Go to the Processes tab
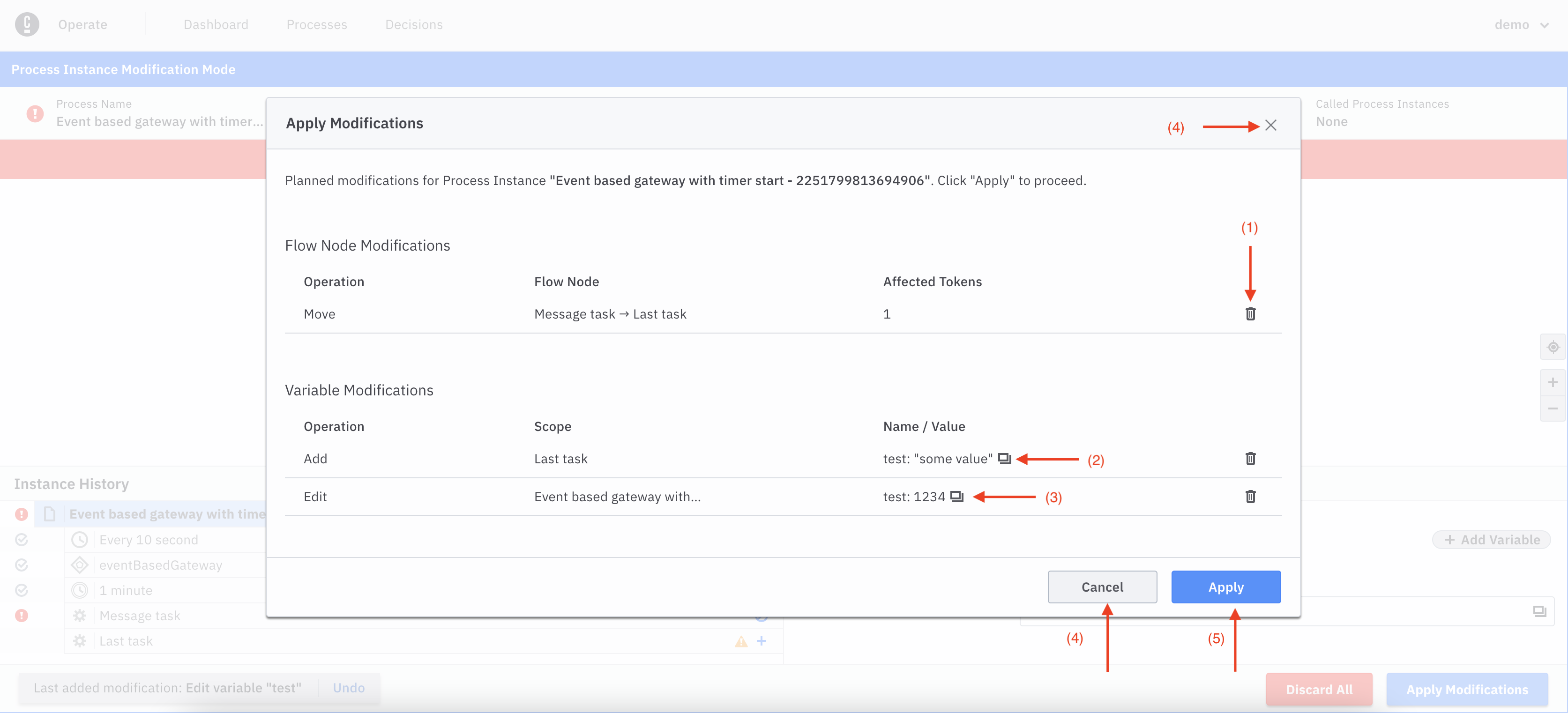The height and width of the screenshot is (713, 1568). tap(316, 24)
